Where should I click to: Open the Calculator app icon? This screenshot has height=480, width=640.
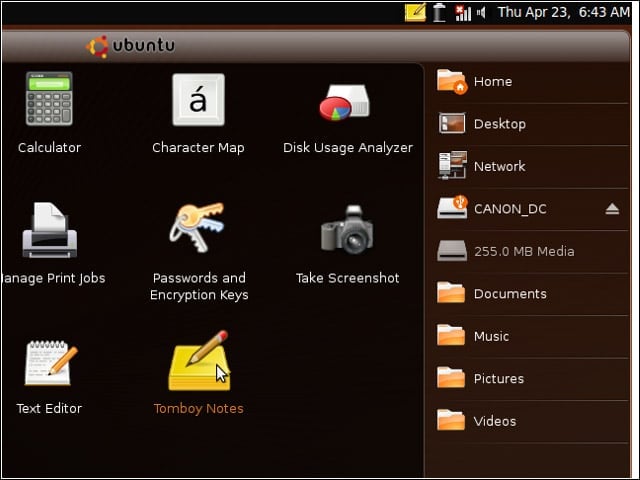coord(49,99)
